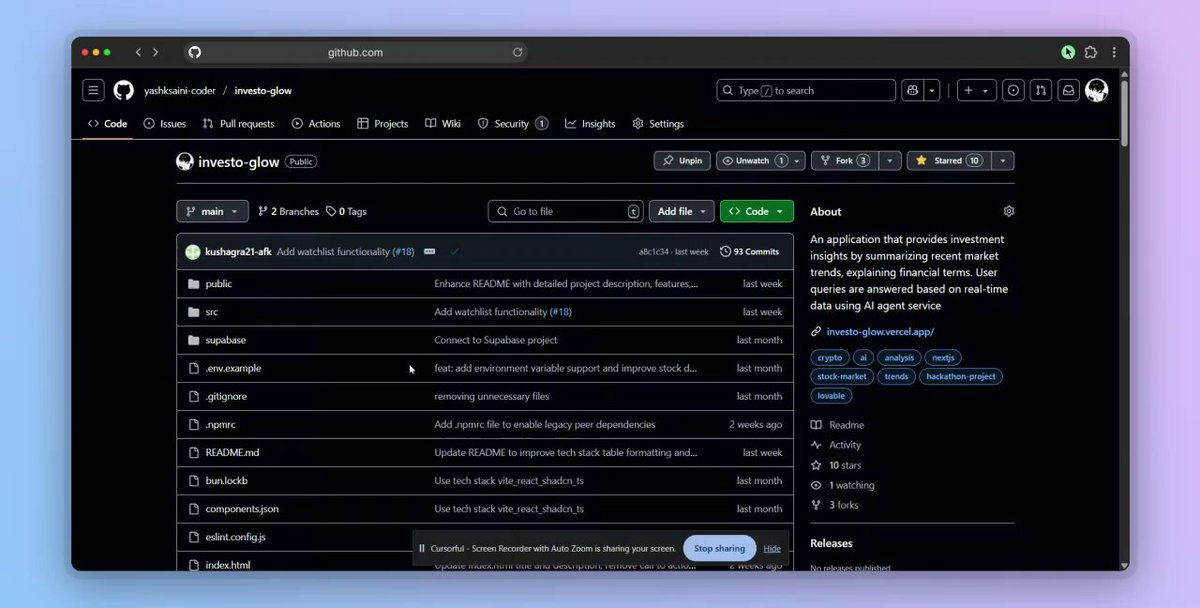
Task: Open the src folder
Action: tap(211, 312)
